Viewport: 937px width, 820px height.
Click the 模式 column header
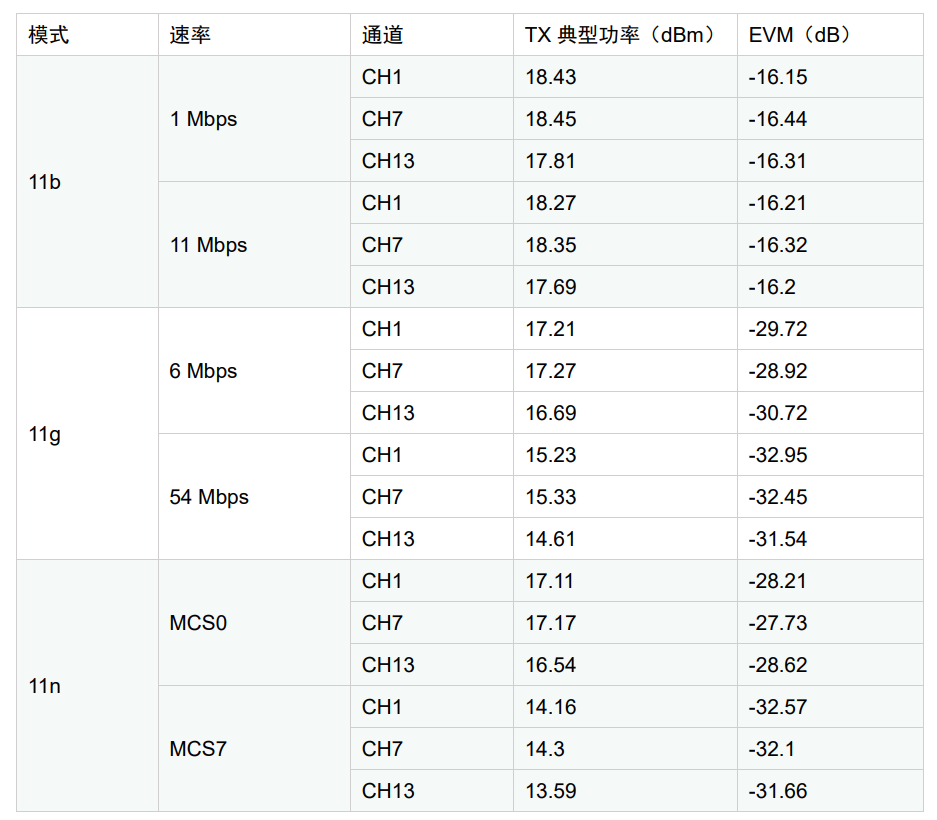[87, 35]
